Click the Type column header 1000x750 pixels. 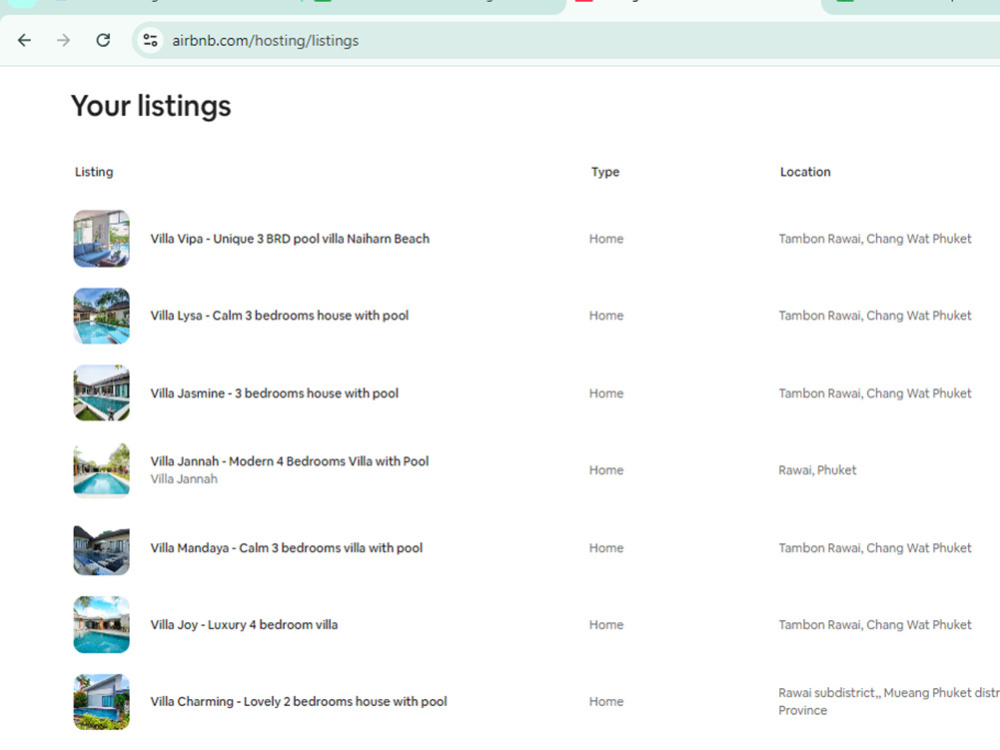[x=605, y=172]
